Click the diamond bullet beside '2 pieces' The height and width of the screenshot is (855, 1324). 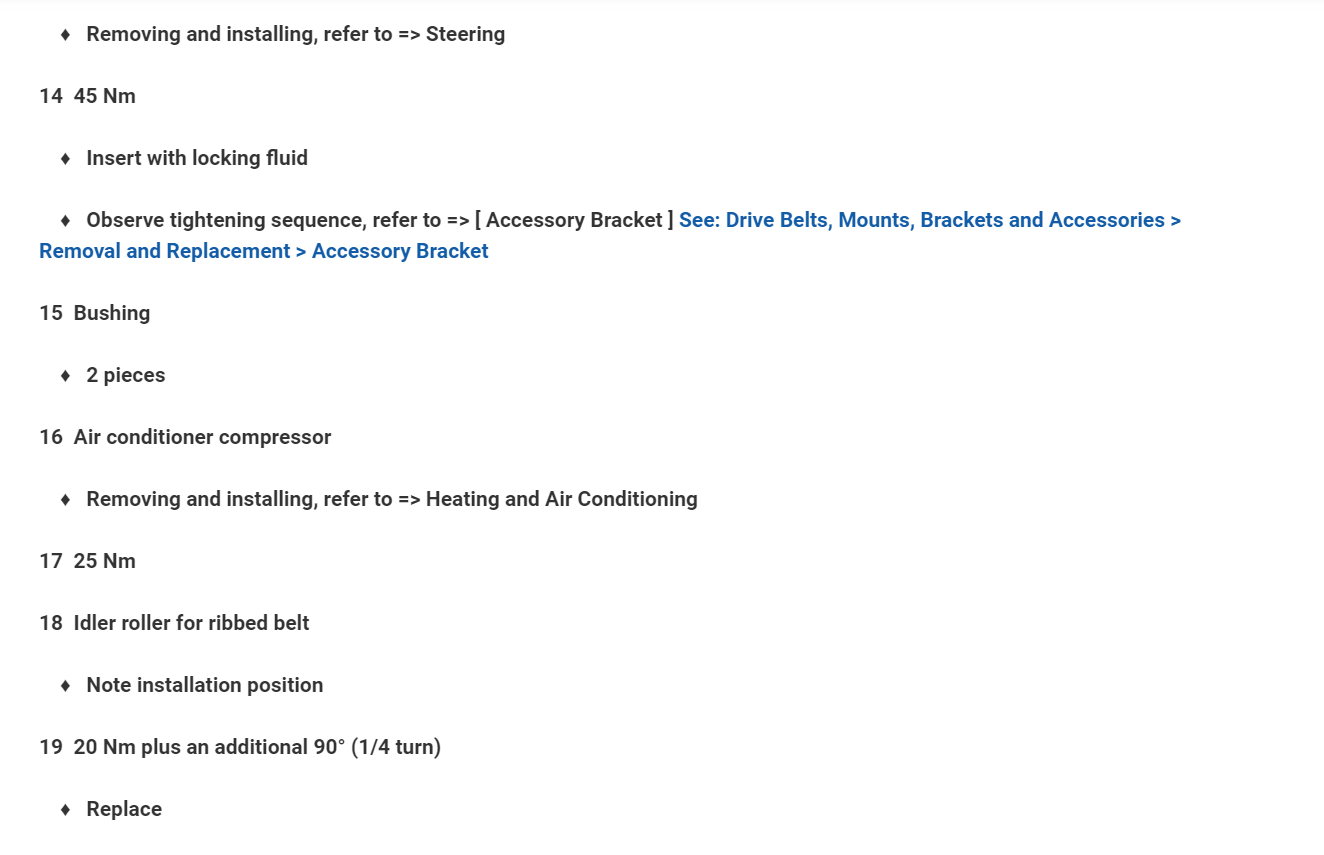(x=66, y=375)
